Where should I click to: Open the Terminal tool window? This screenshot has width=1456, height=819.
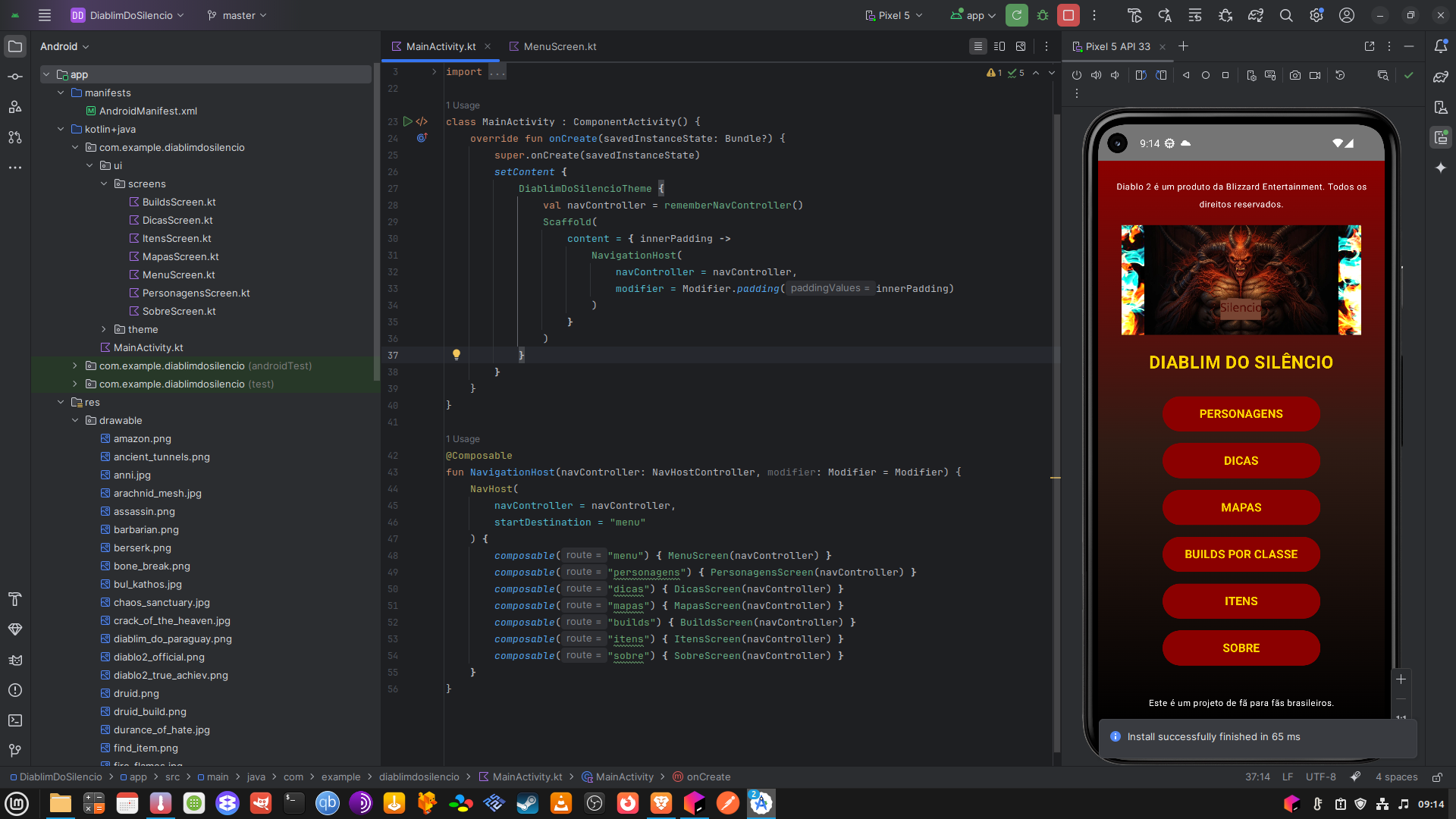click(x=15, y=720)
